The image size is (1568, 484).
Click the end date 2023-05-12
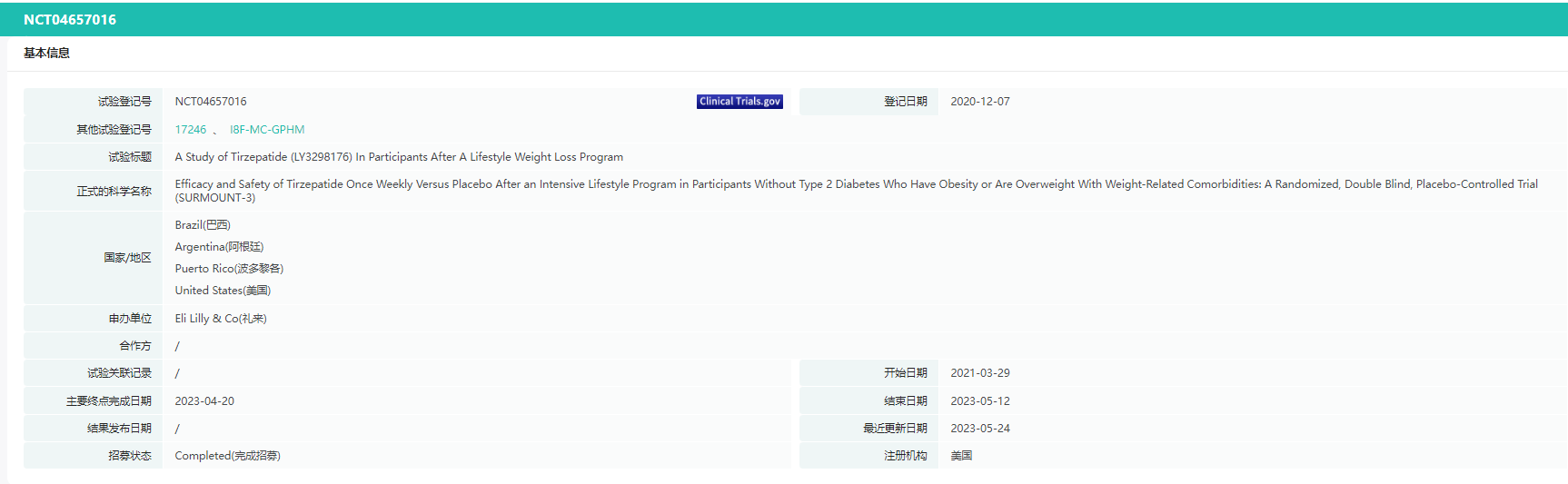(980, 401)
